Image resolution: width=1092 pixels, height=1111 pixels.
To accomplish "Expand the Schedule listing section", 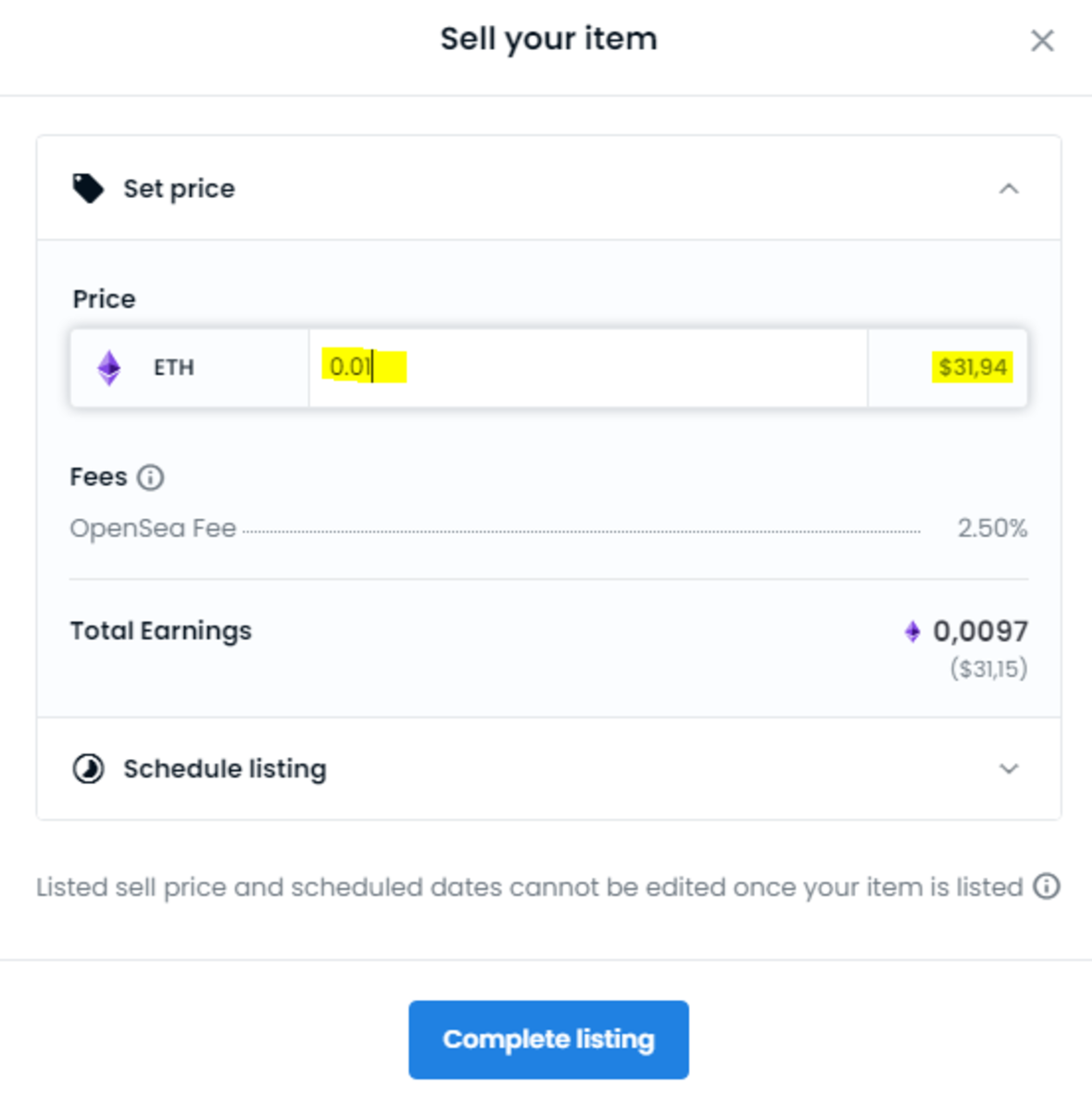I will (x=1010, y=768).
